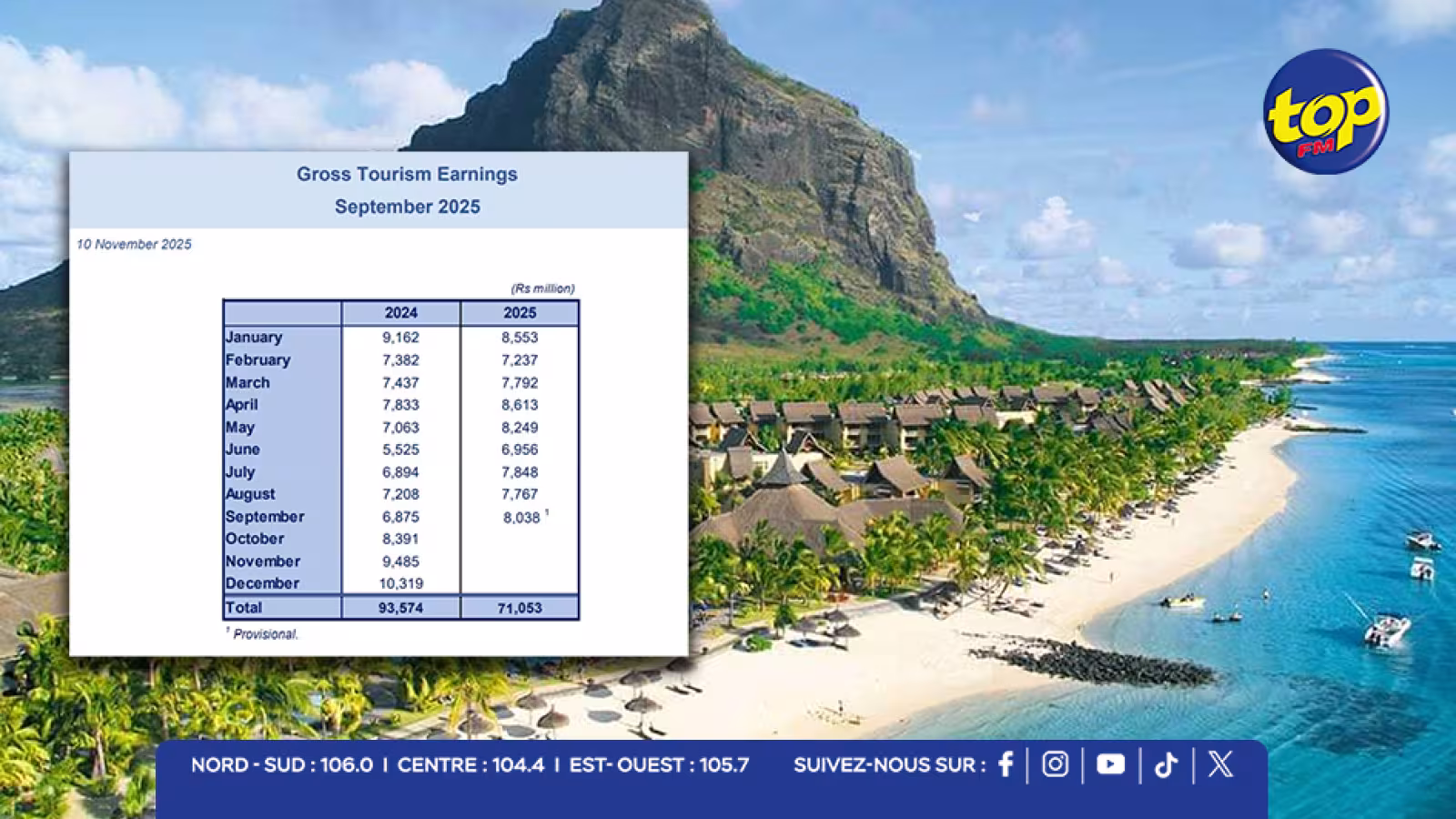Click the 'SUIVEZ-NOUS SUR :' label
The height and width of the screenshot is (819, 1456).
889,764
